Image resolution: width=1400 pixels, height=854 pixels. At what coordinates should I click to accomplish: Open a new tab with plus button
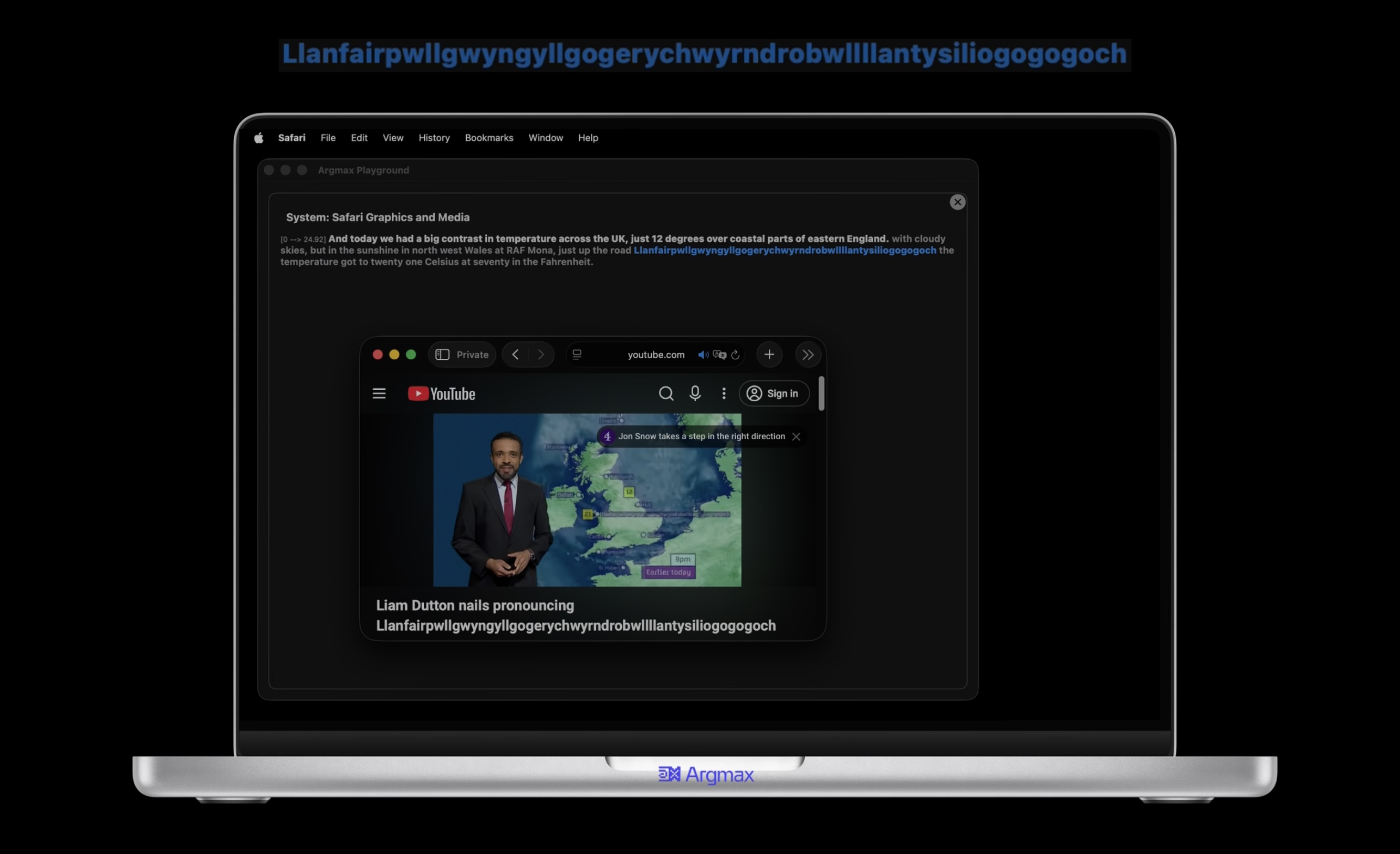(769, 355)
